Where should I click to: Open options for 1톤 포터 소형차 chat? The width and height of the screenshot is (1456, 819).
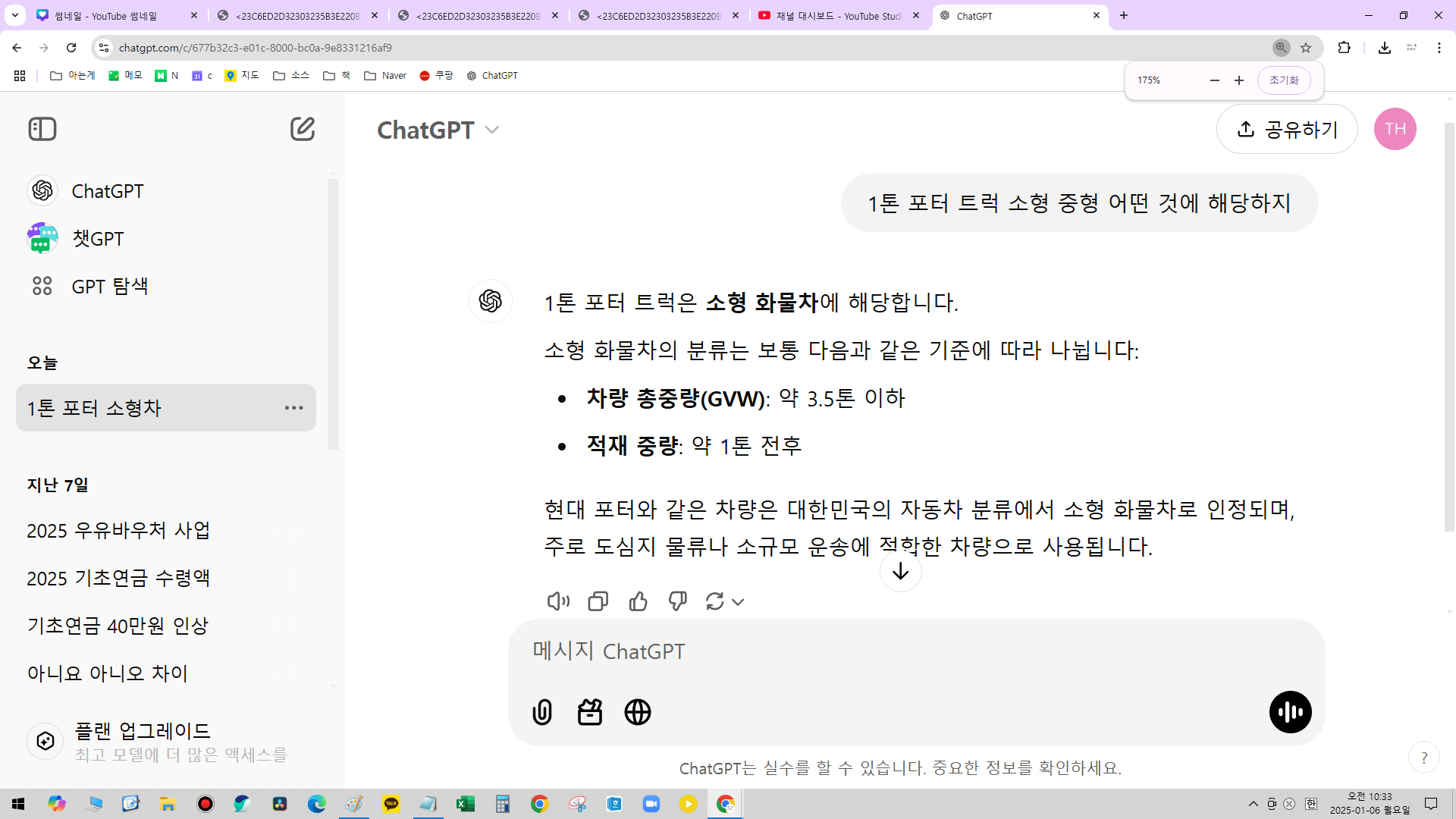(x=293, y=408)
